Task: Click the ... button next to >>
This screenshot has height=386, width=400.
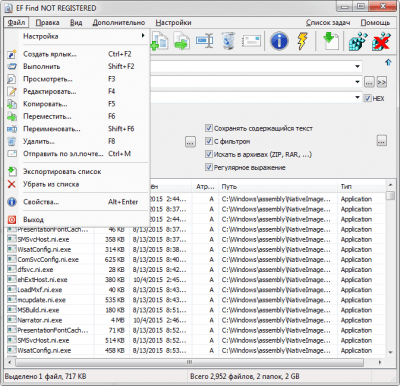Action: (369, 82)
